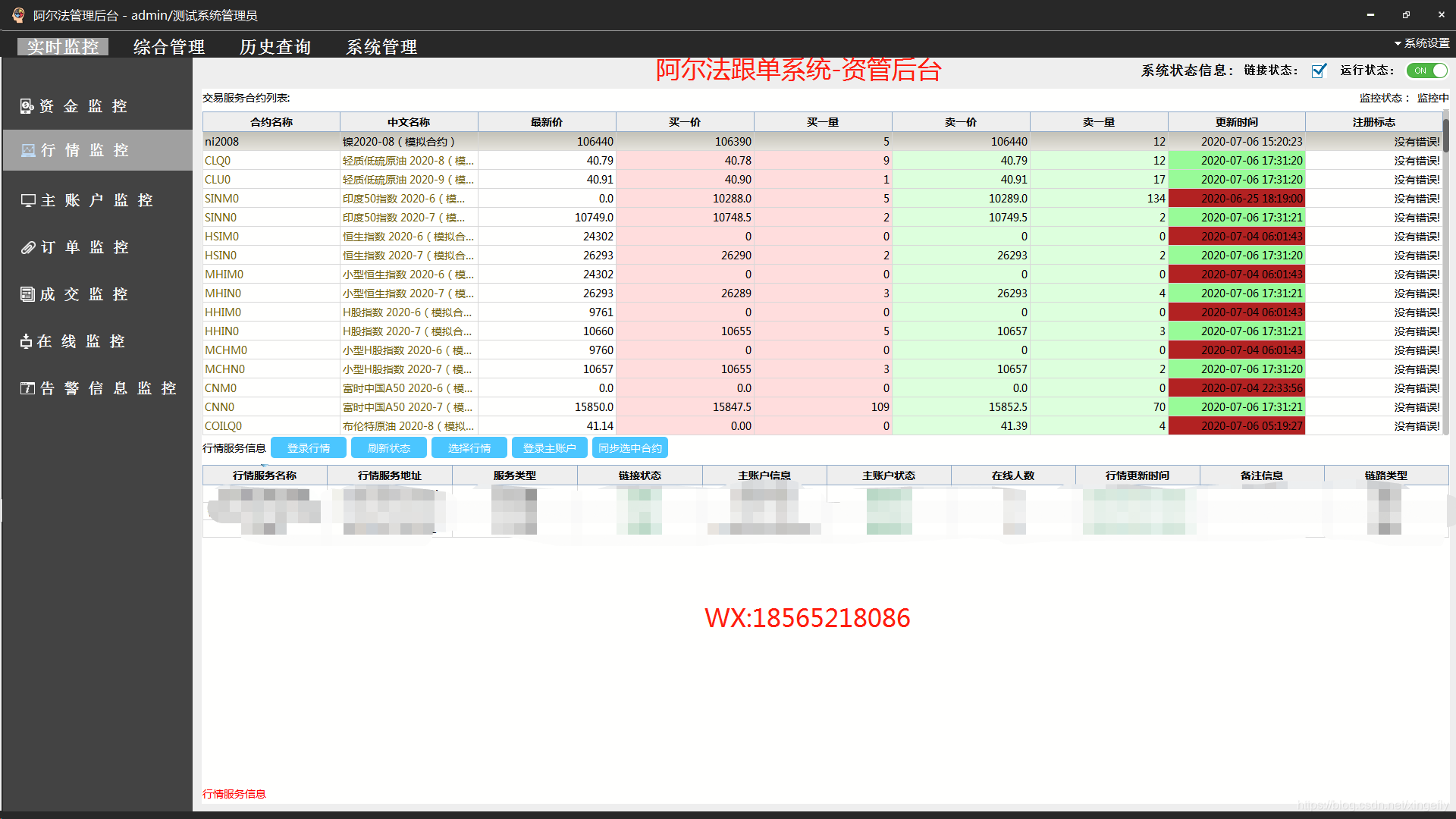Click the 买一价 column header
This screenshot has height=819, width=1456.
[685, 122]
